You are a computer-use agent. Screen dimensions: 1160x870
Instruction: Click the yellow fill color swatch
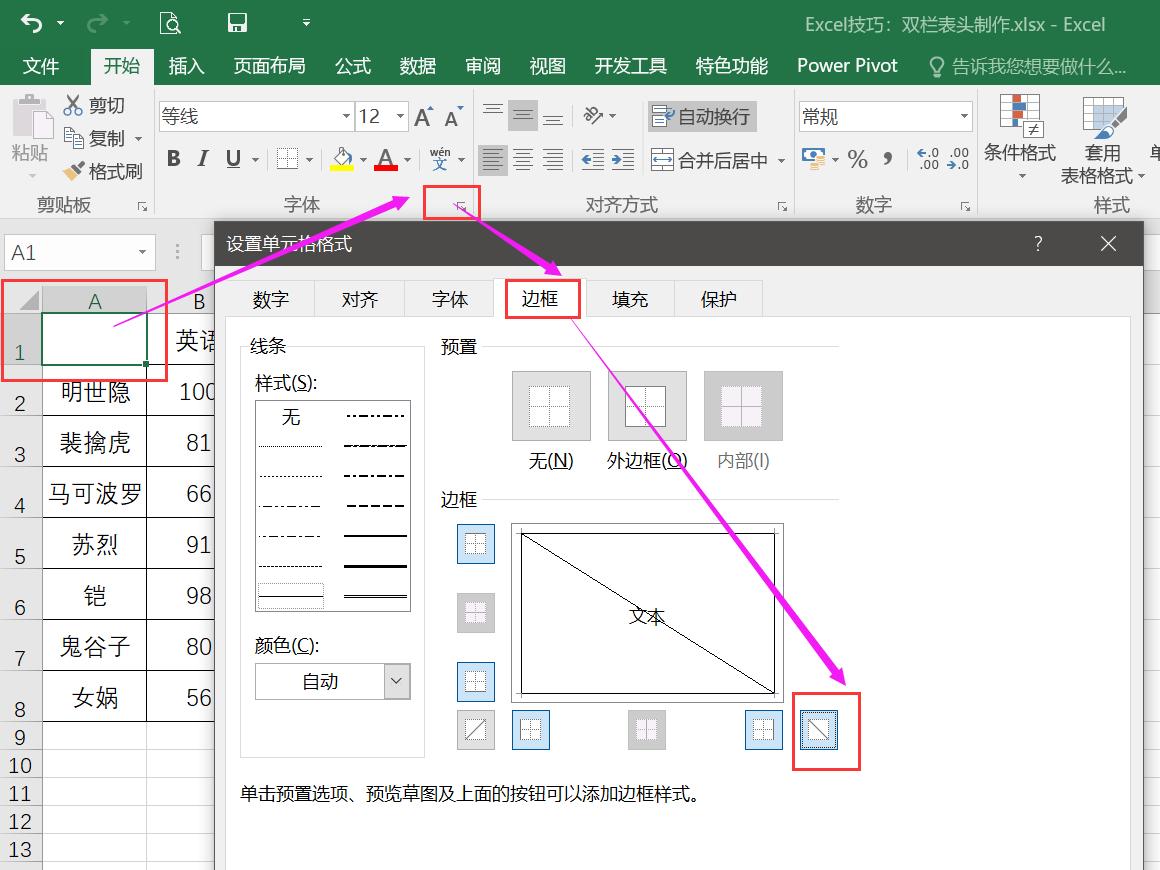(340, 166)
